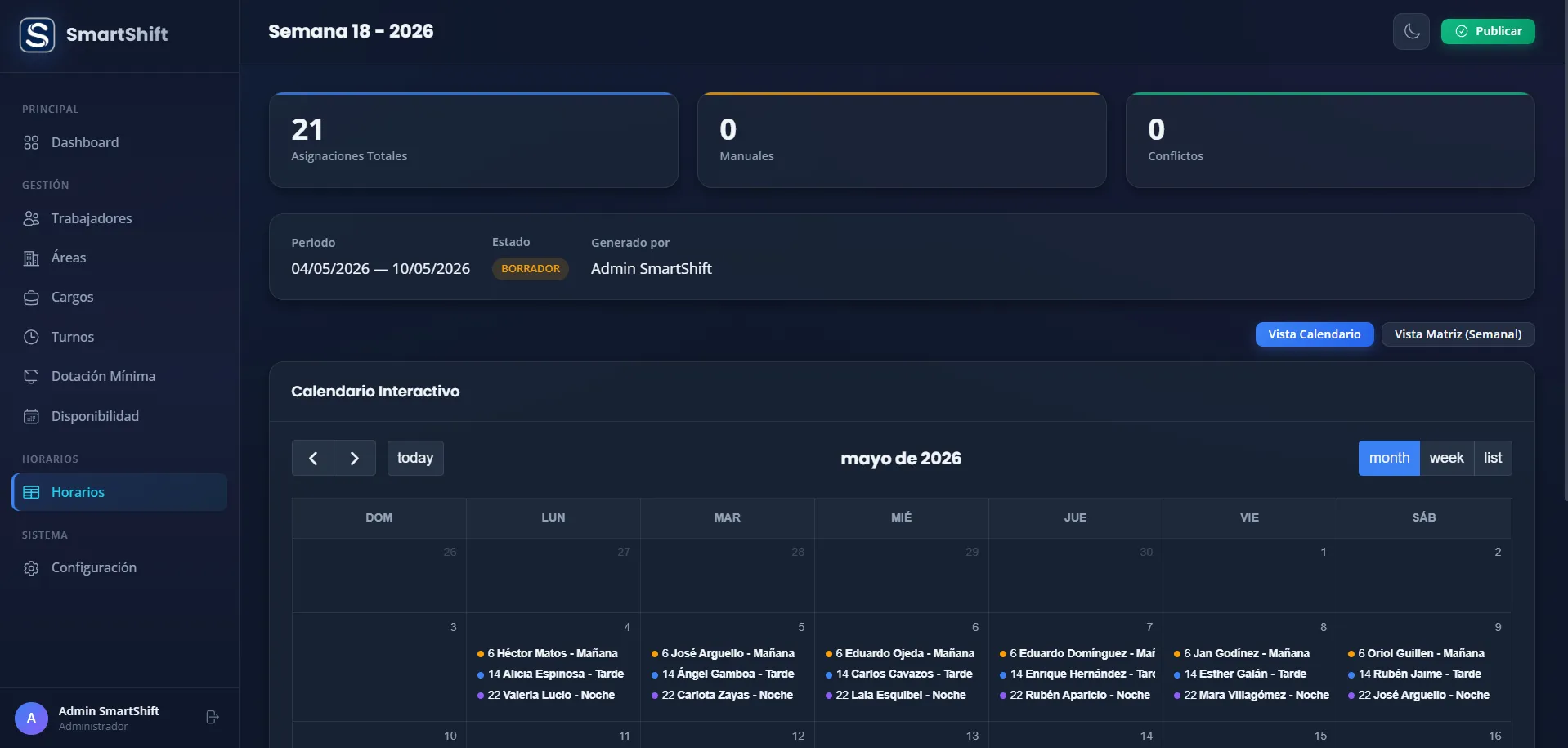Screen dimensions: 1568x748
Task: Go to Cargos briefcase icon
Action: click(31, 298)
